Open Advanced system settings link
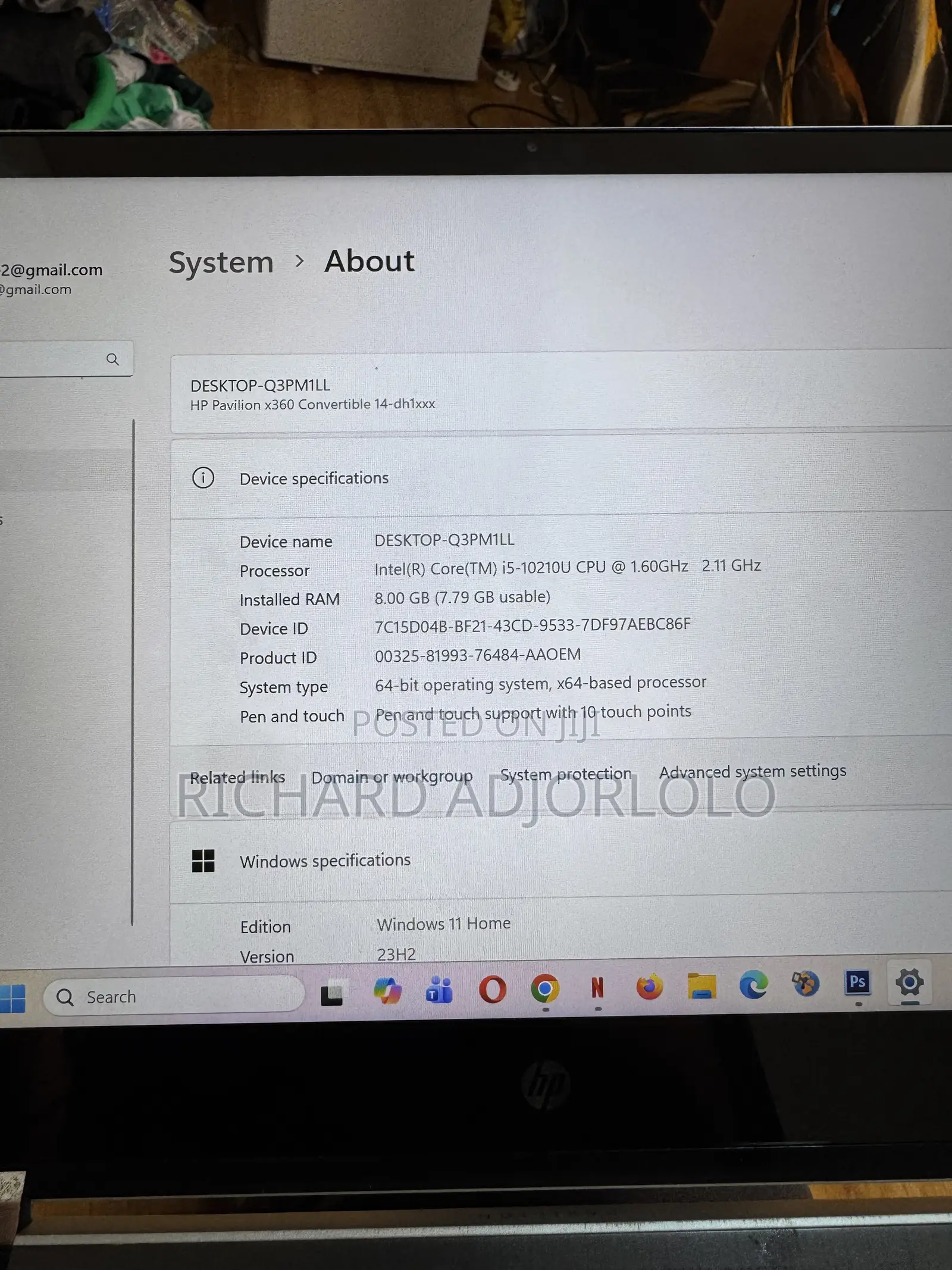 pos(753,771)
